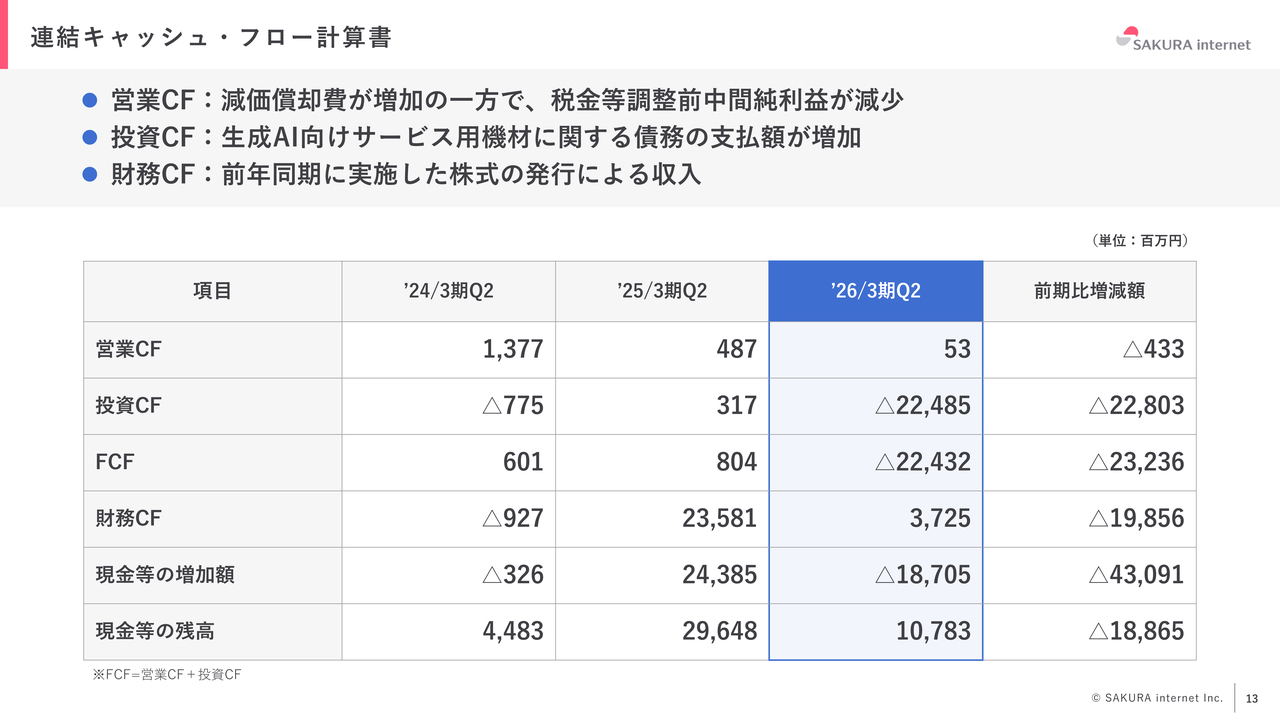This screenshot has height=720, width=1280.
Task: Select the 前期比増減額 column header
Action: (x=1089, y=291)
